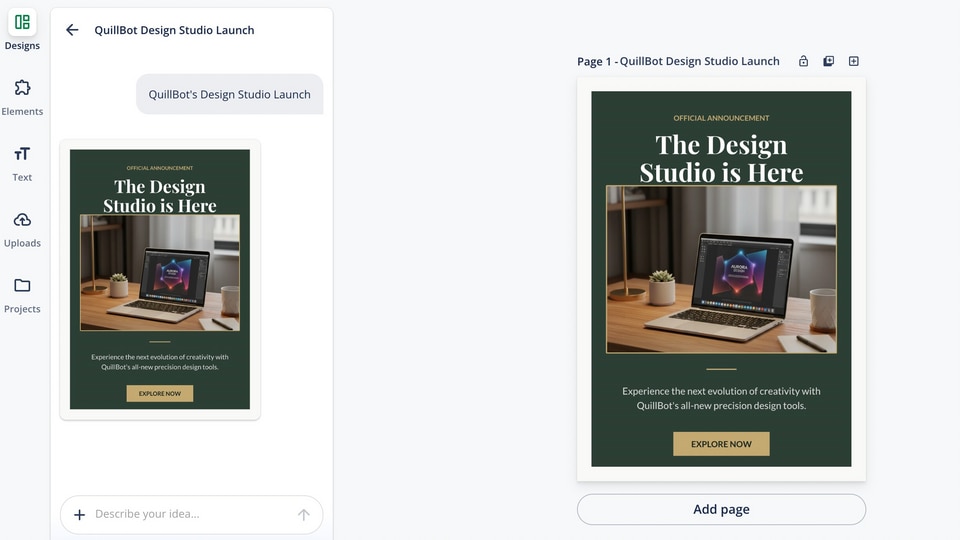Add a new page with the plus-square icon
Screen dimensions: 960x540
click(x=853, y=61)
